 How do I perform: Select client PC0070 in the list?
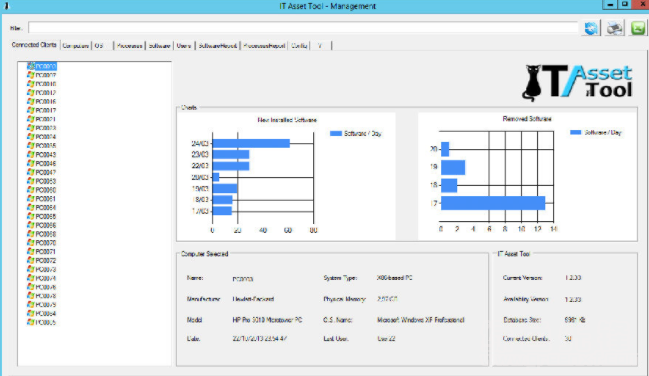41,243
